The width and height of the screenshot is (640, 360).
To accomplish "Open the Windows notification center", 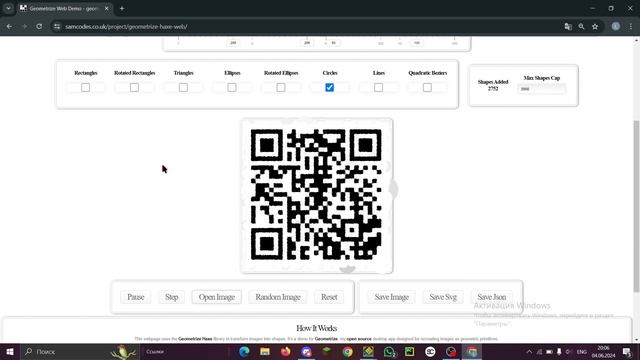I will tap(627, 351).
